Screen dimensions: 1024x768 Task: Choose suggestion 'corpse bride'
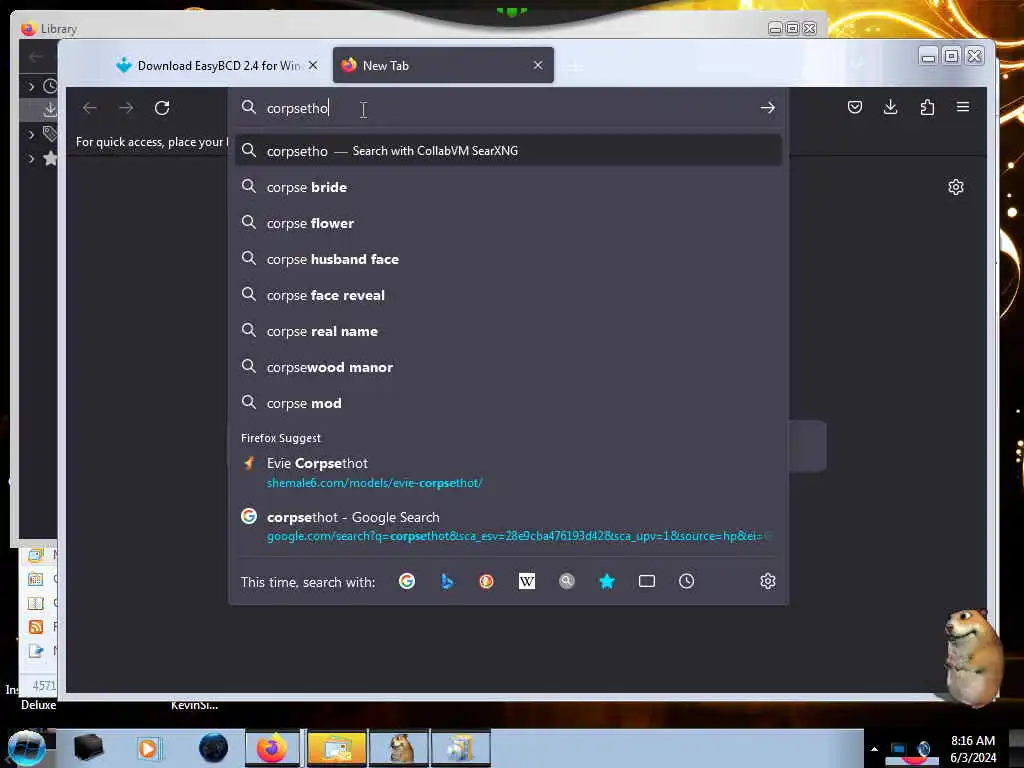509,187
